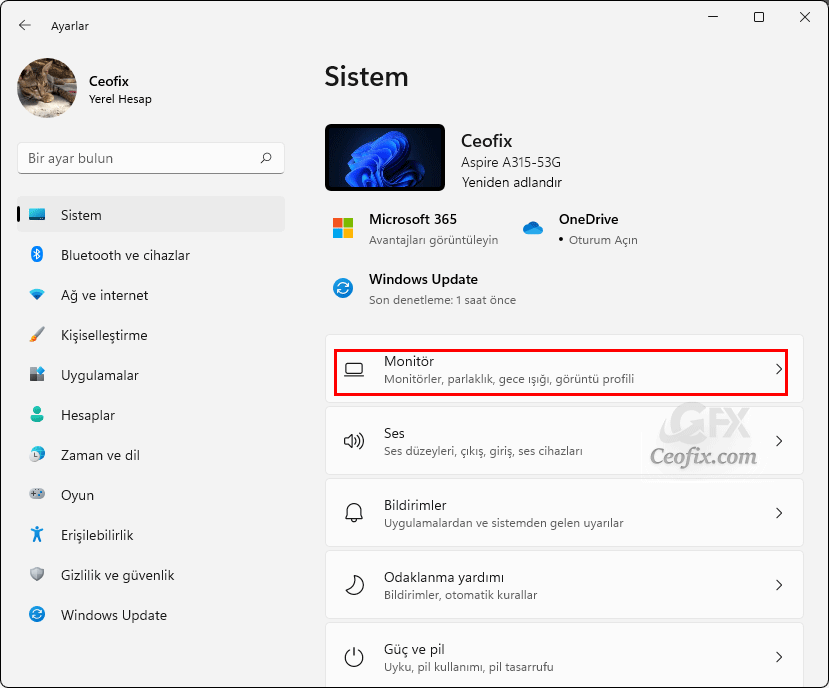Maximize the Ayarlar window
This screenshot has width=829, height=688.
point(759,17)
